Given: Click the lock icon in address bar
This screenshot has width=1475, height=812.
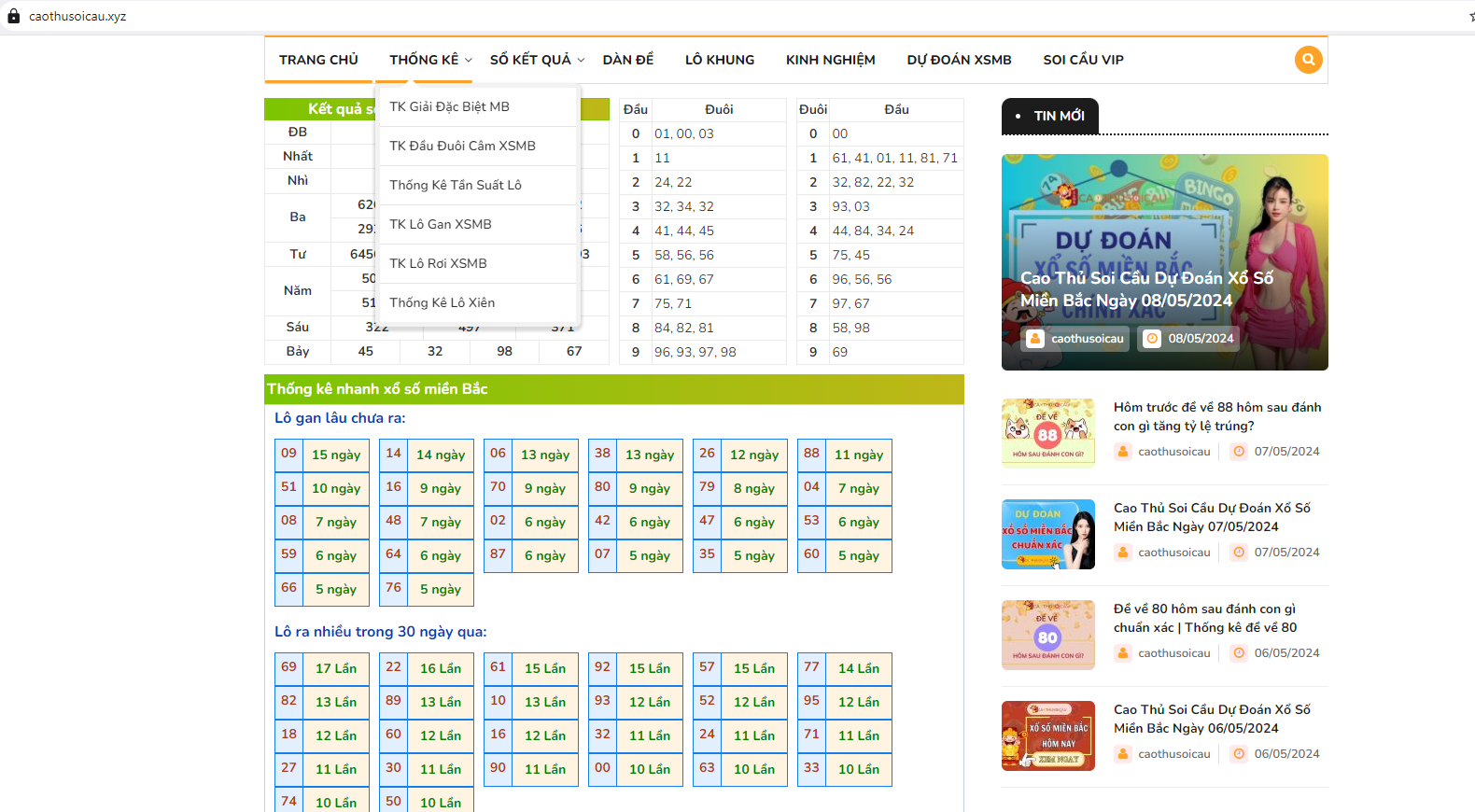Looking at the screenshot, I should 14,16.
